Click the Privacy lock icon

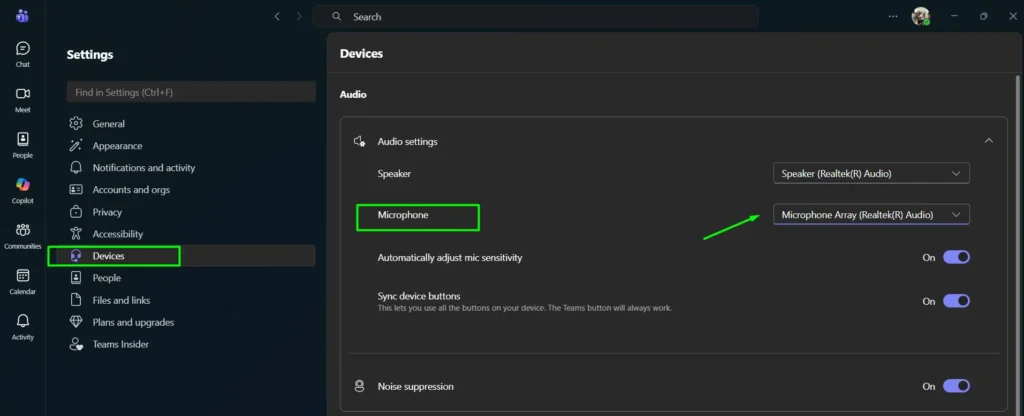[x=76, y=212]
